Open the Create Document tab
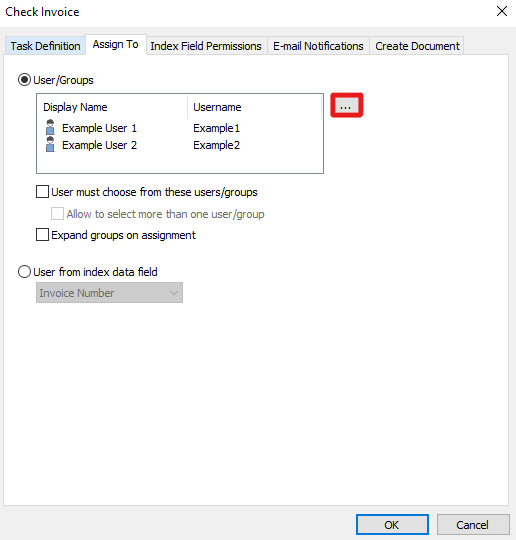This screenshot has height=540, width=516. click(417, 46)
